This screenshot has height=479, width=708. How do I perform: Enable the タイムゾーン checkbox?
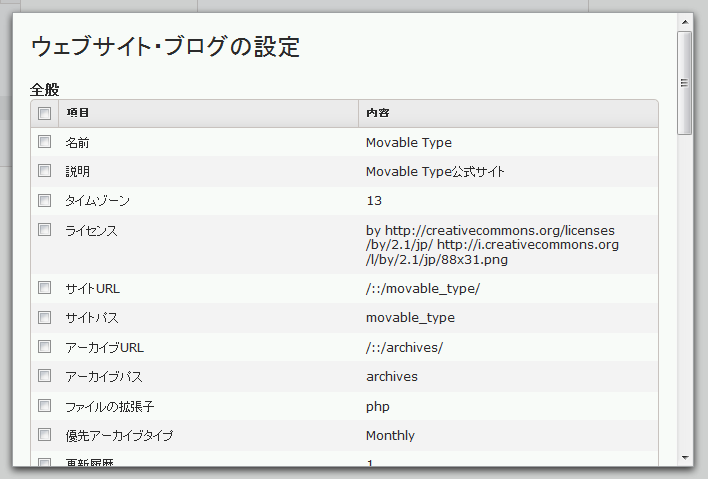(x=44, y=200)
